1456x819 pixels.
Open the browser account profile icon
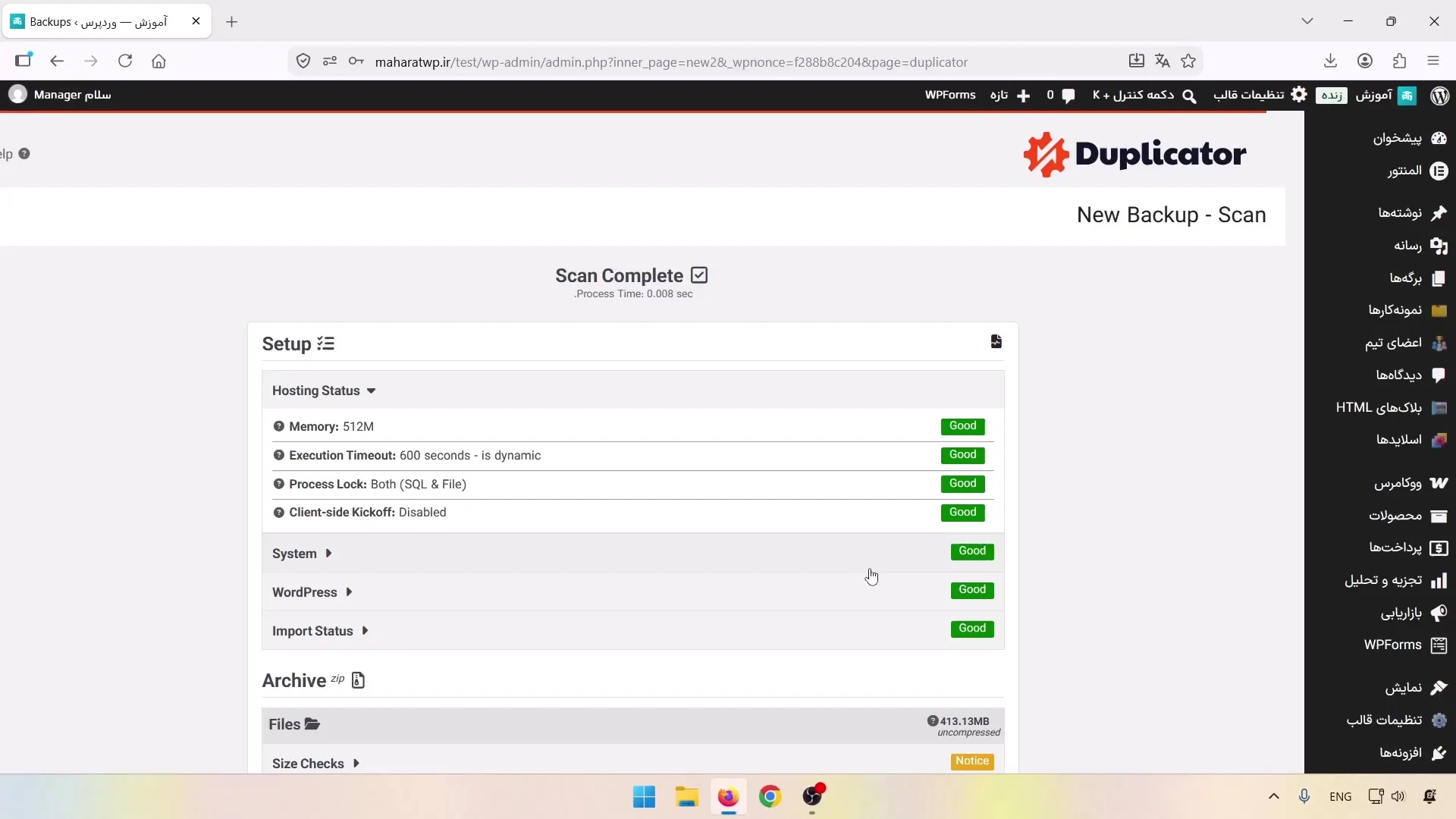(x=1365, y=61)
